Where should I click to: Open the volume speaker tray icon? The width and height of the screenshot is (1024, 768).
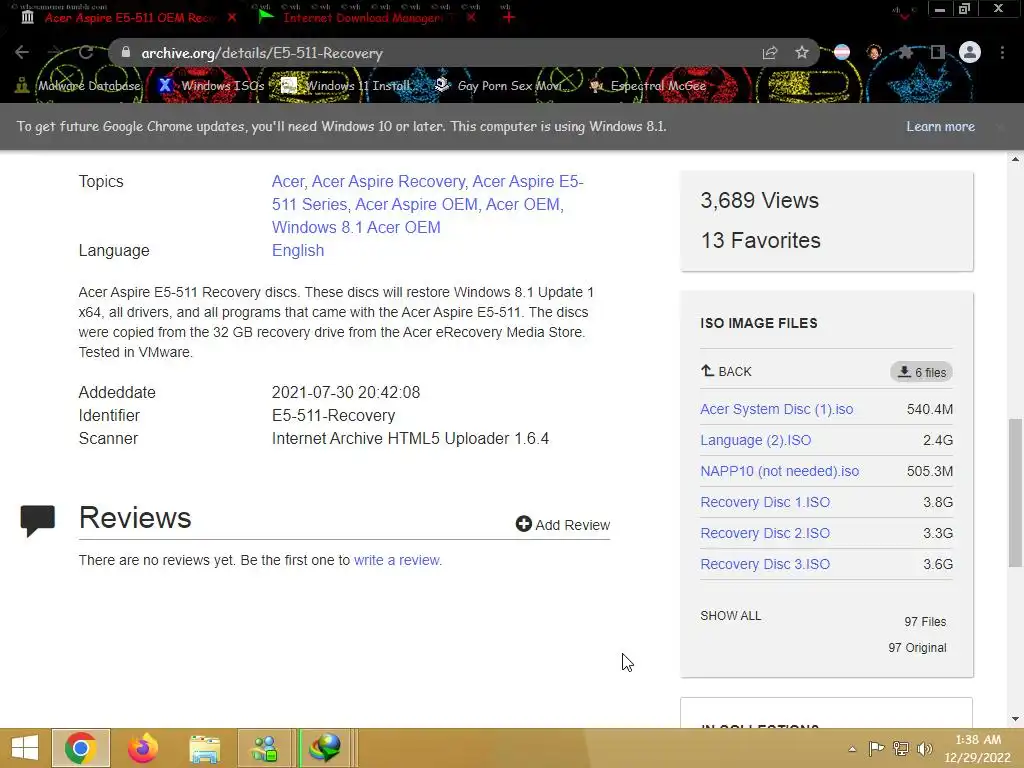pyautogui.click(x=924, y=749)
